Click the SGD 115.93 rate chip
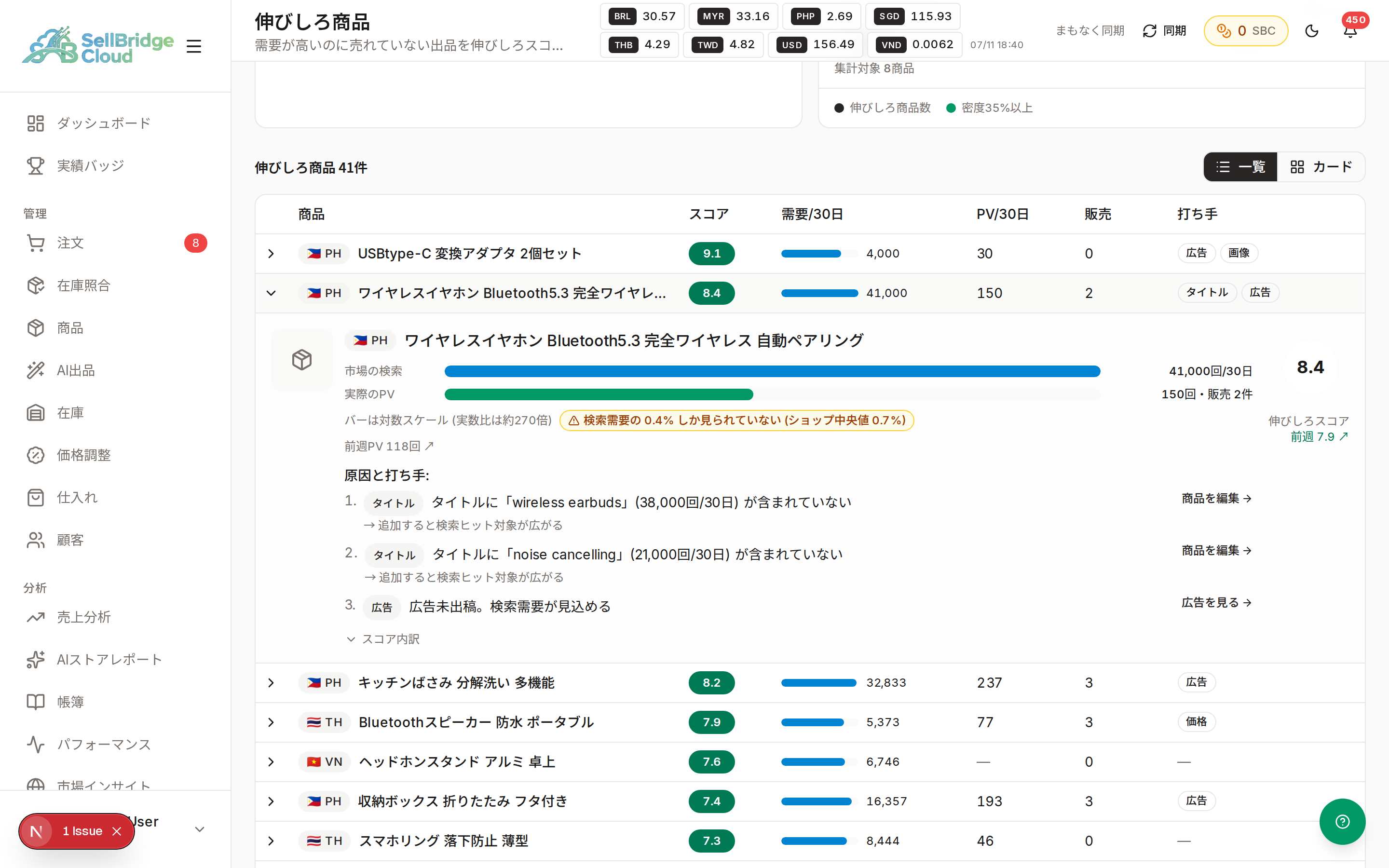 point(912,17)
